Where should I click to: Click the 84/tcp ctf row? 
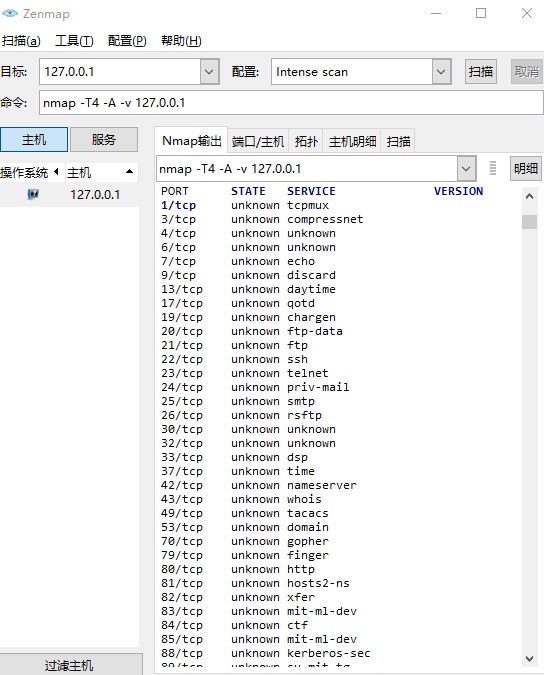click(x=235, y=625)
